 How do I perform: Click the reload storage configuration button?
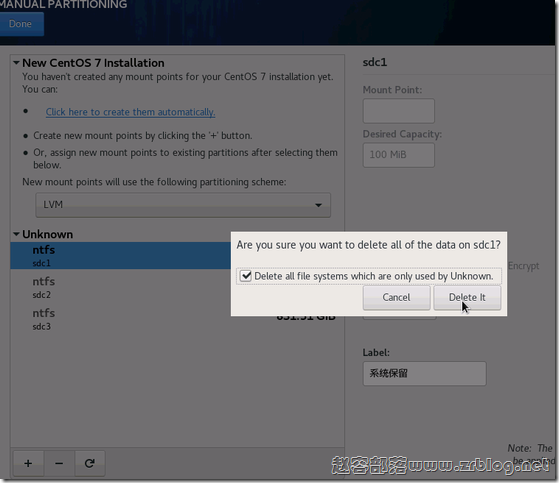click(90, 463)
